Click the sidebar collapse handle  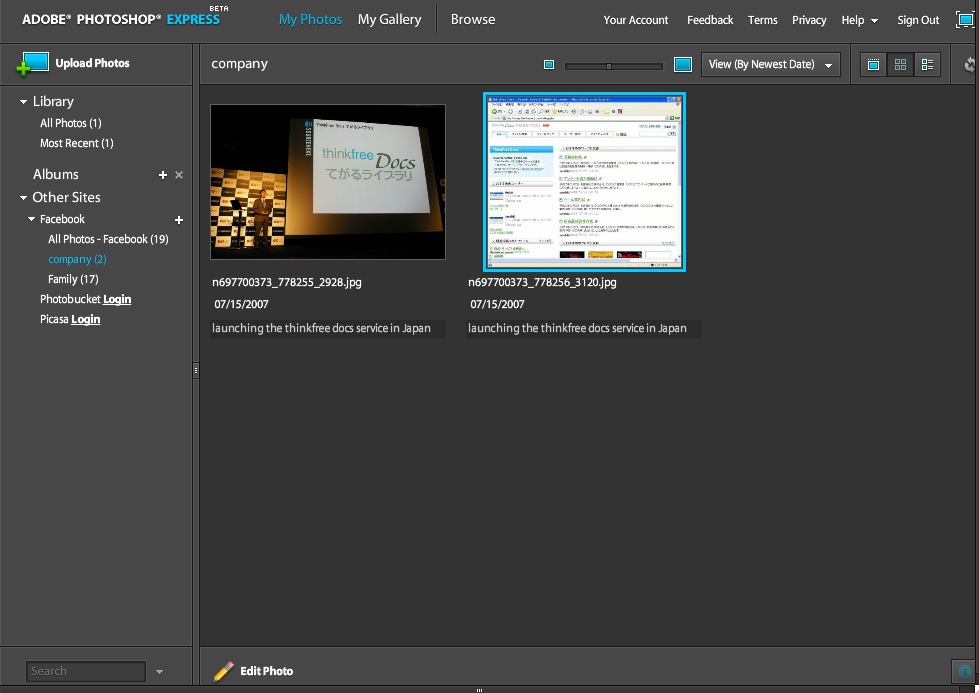coord(196,370)
